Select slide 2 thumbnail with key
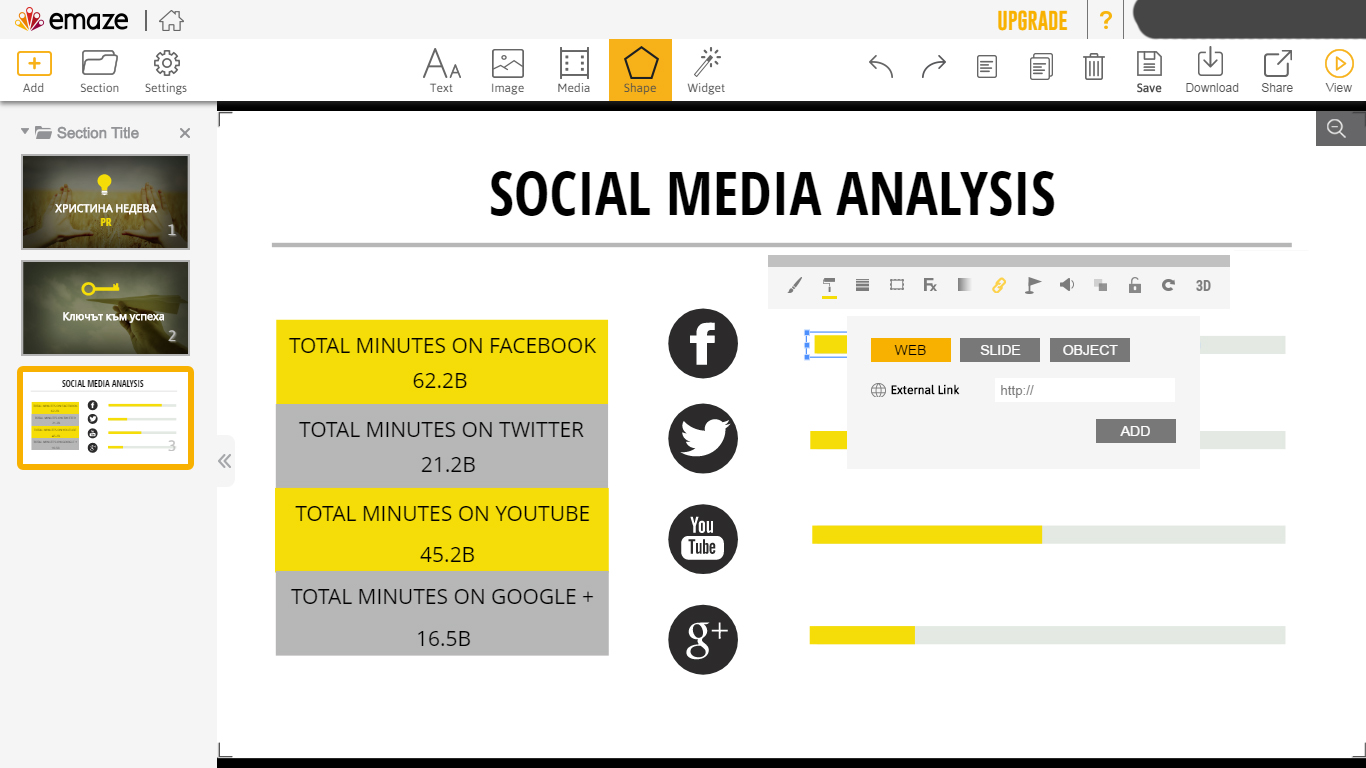1366x768 pixels. pyautogui.click(x=106, y=308)
